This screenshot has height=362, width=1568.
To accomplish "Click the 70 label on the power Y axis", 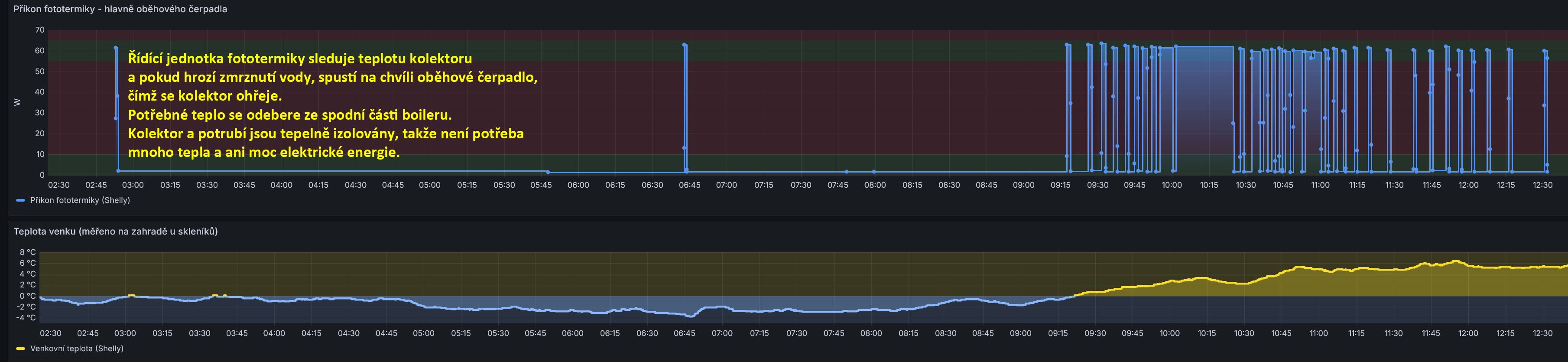I will point(39,30).
